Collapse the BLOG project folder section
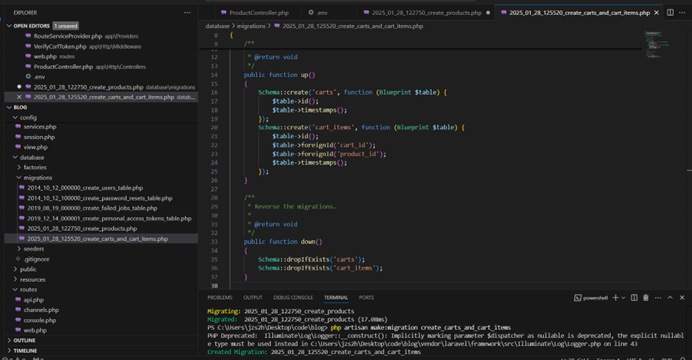 [x=9, y=107]
